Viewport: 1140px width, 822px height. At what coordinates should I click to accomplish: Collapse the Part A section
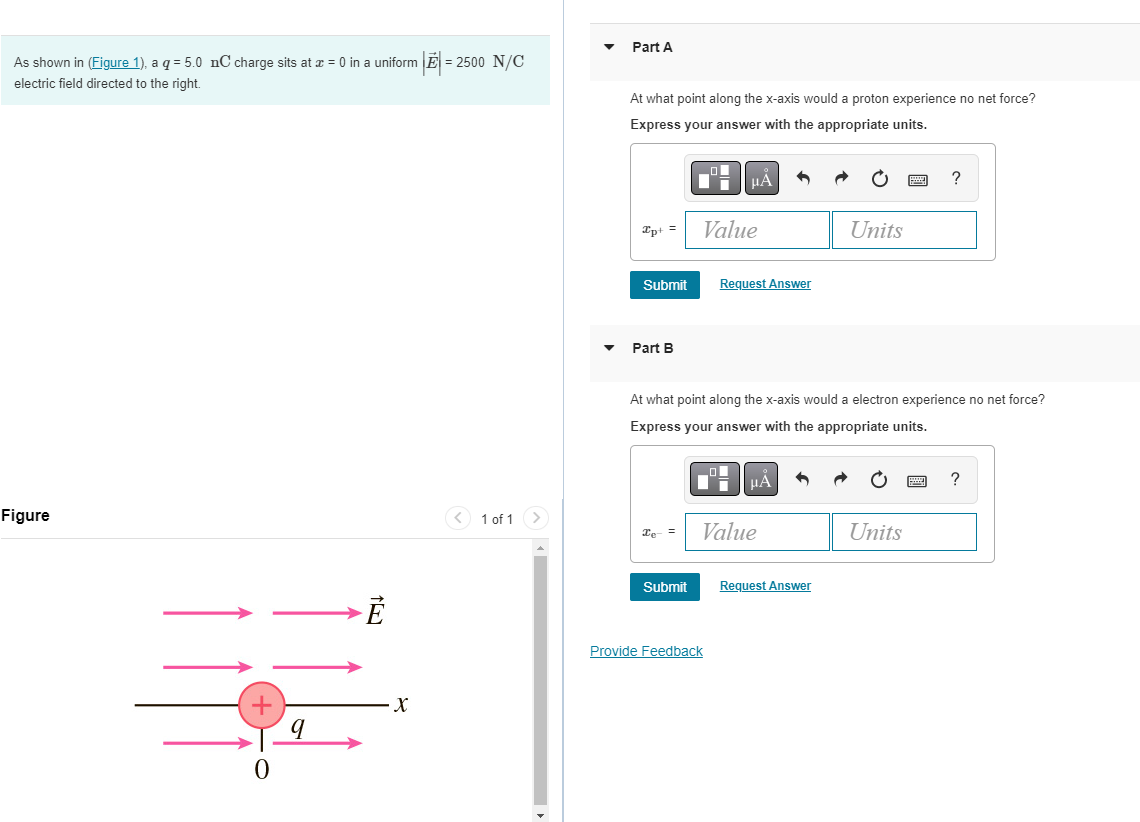609,47
